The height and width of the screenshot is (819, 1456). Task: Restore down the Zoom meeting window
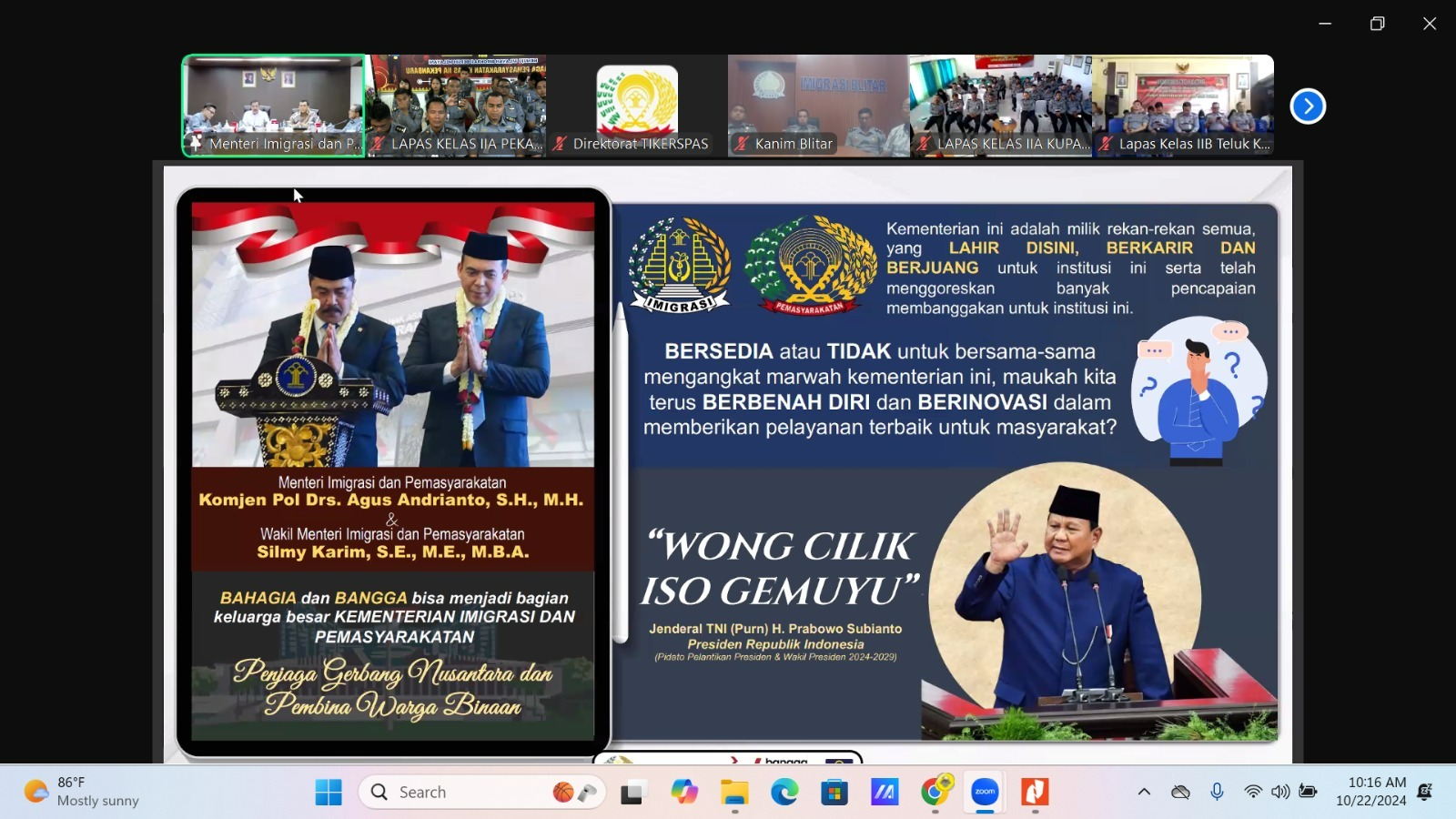pos(1377,24)
